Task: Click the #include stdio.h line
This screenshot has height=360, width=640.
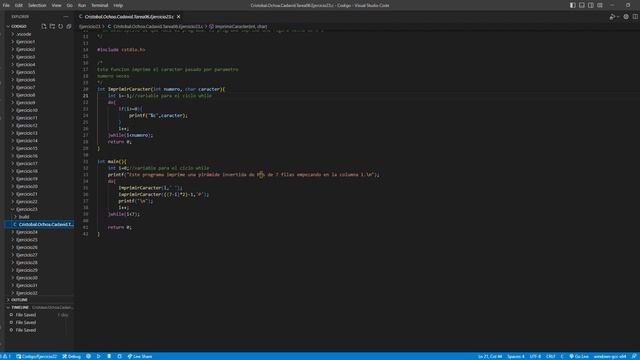Action: [121, 50]
